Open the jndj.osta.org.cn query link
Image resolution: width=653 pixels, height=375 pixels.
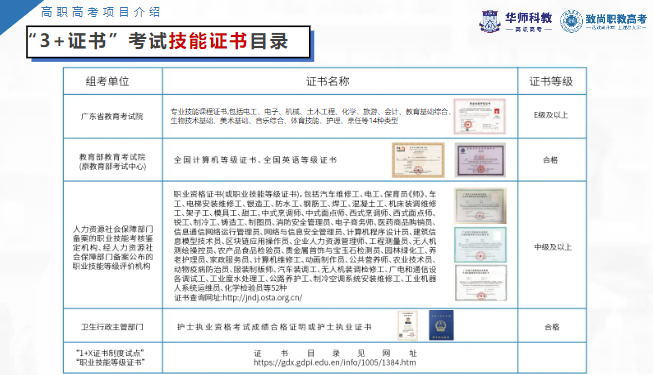point(262,298)
